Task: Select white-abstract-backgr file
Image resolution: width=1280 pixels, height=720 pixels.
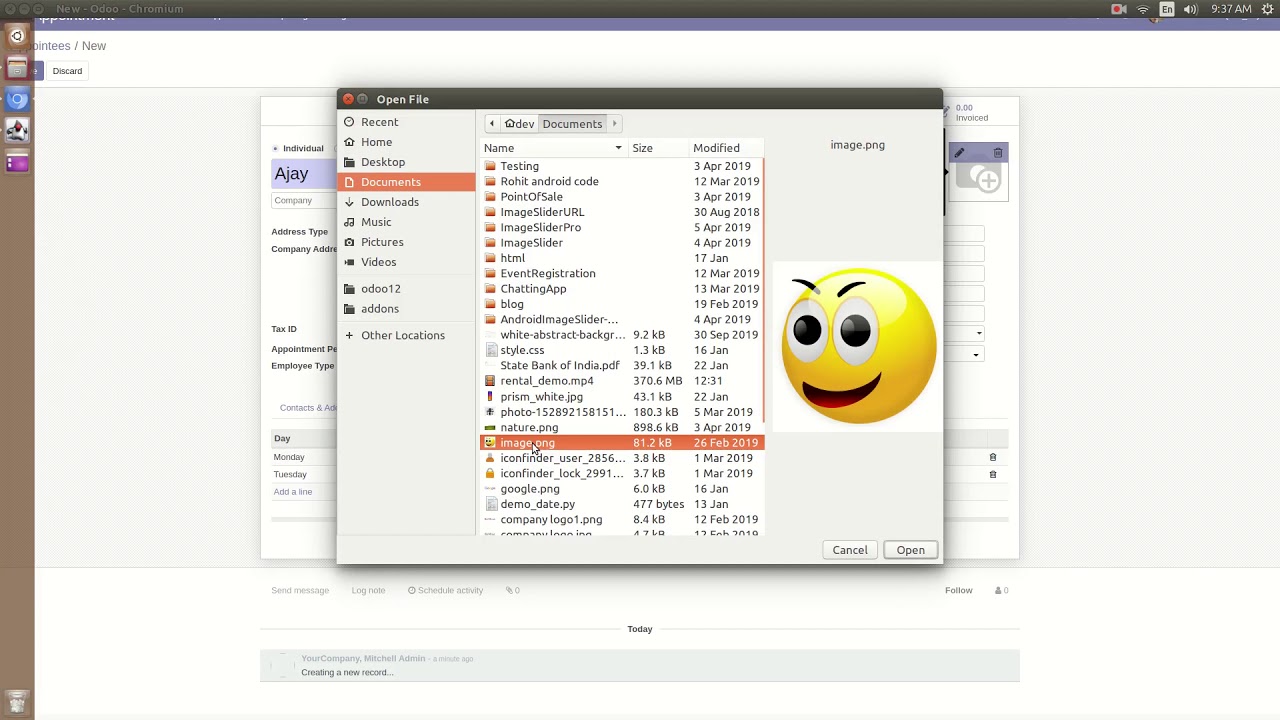Action: (621, 335)
